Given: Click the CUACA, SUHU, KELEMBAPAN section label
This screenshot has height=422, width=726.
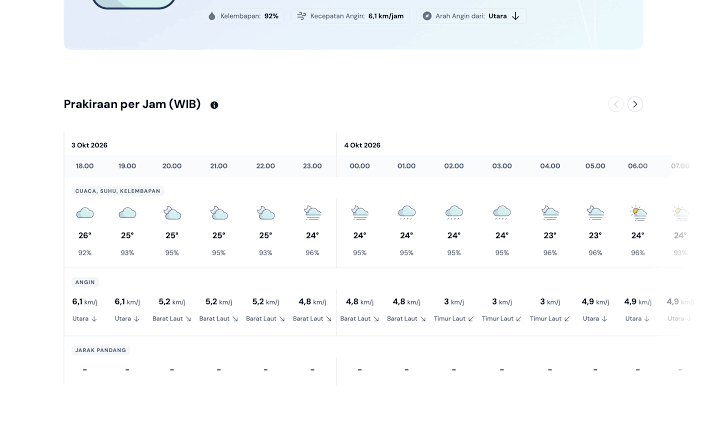Looking at the screenshot, I should pyautogui.click(x=118, y=191).
